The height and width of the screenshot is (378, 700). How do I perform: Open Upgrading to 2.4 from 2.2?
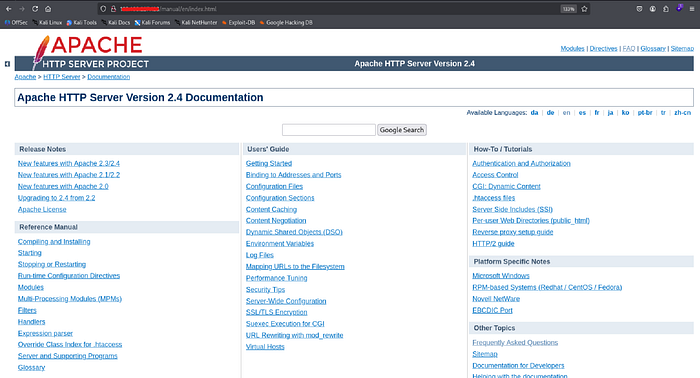click(56, 198)
